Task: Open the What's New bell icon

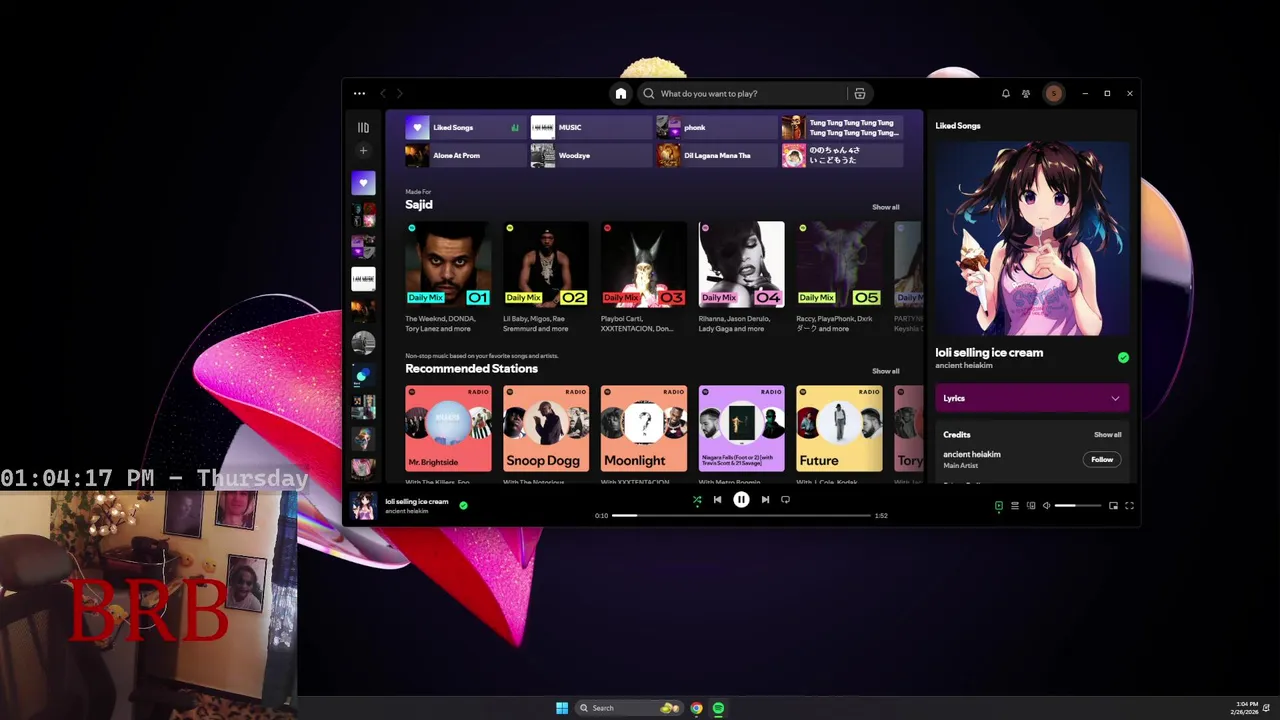Action: 1005,93
